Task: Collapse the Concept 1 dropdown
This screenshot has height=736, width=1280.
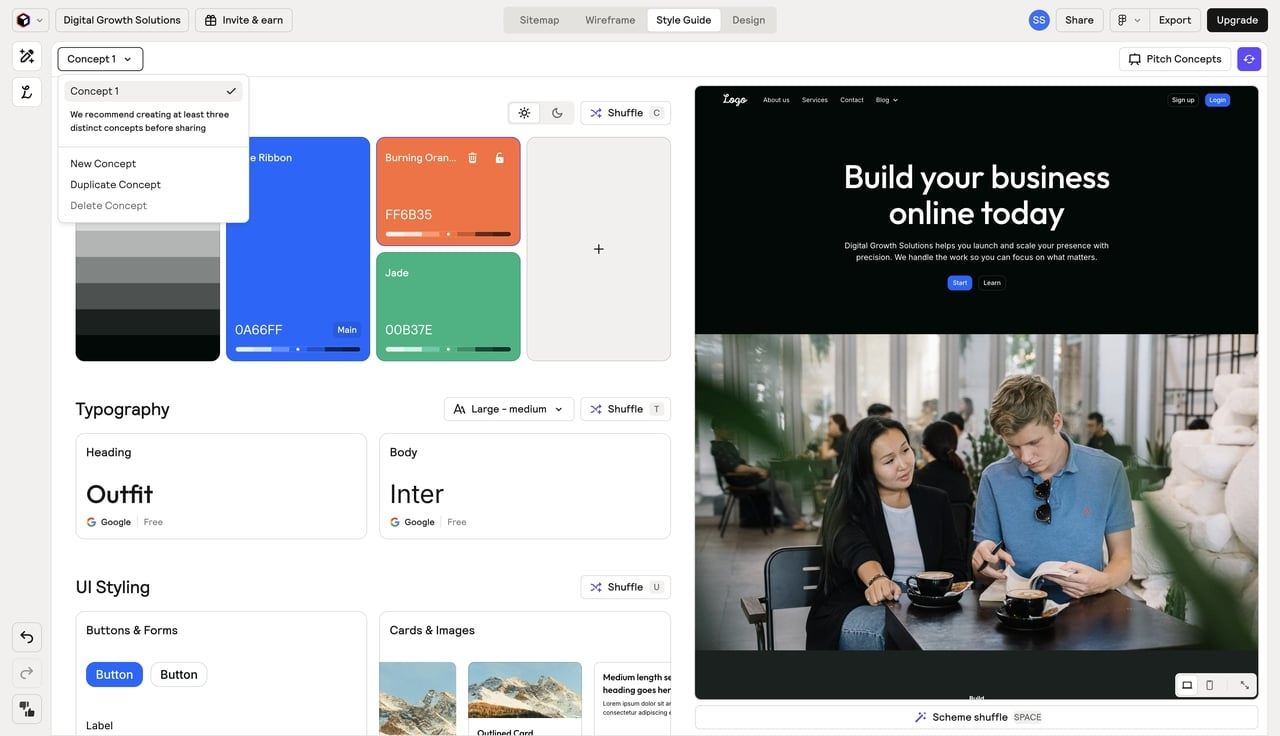Action: (x=100, y=59)
